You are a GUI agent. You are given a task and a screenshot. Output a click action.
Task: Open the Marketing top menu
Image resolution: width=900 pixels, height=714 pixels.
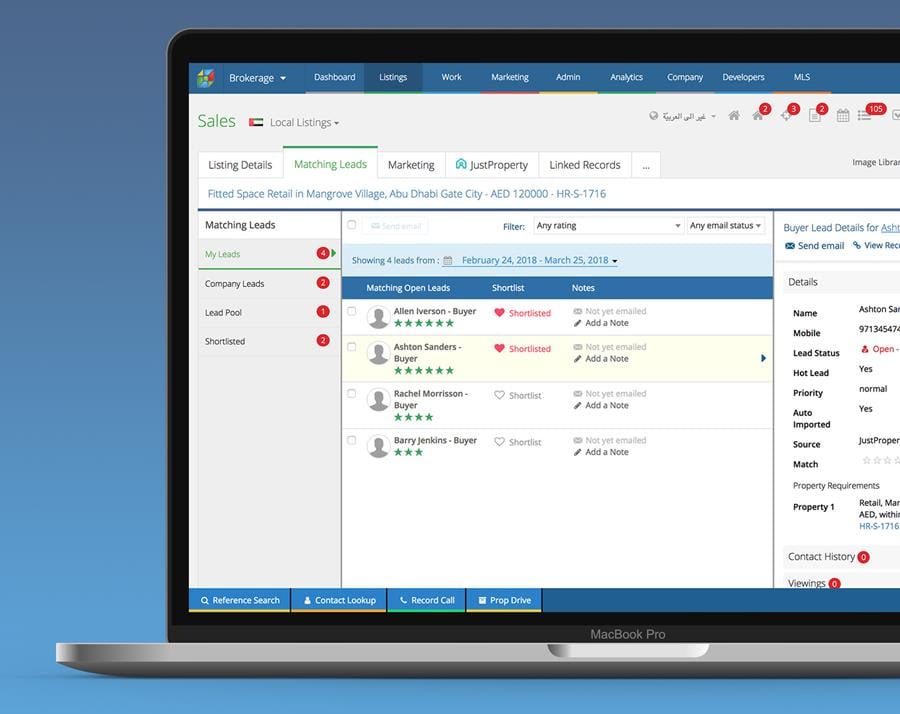pyautogui.click(x=510, y=77)
